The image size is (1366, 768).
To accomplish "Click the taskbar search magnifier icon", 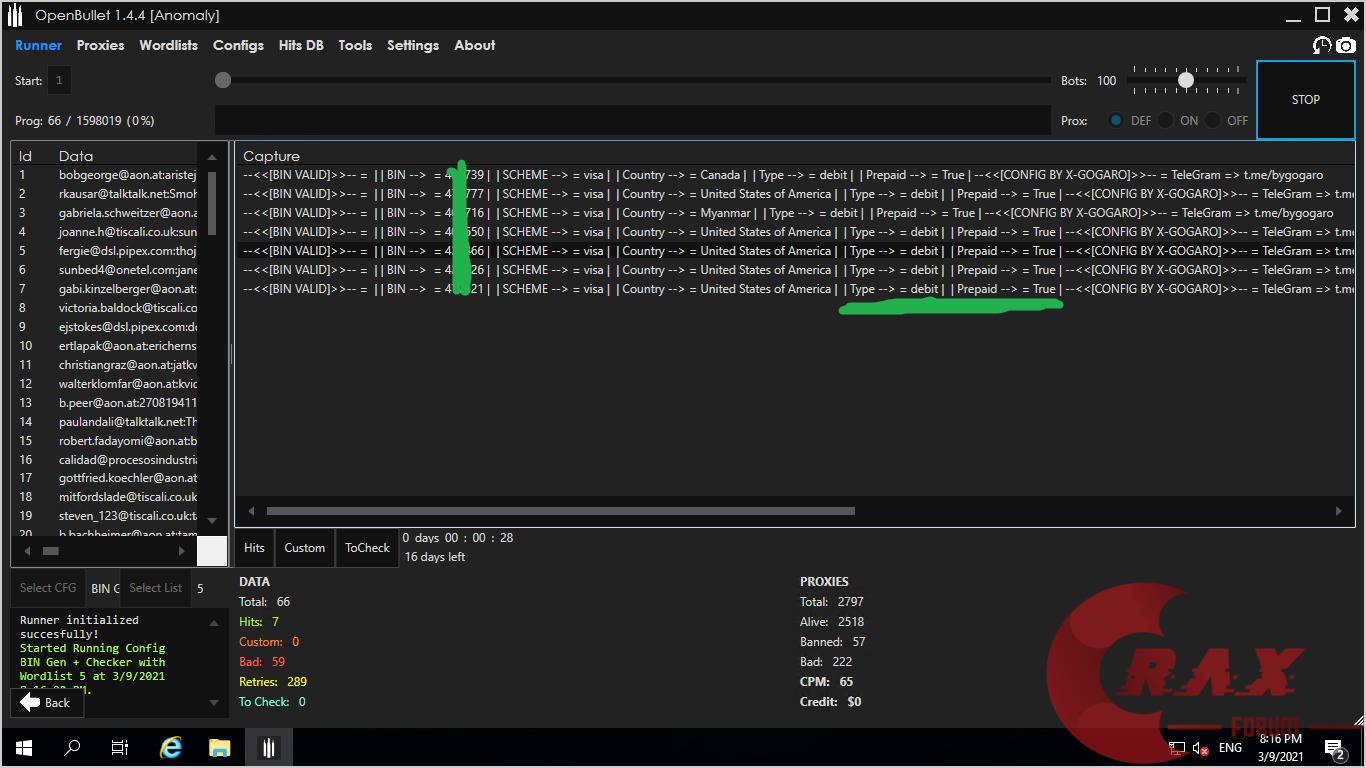I will [x=72, y=748].
